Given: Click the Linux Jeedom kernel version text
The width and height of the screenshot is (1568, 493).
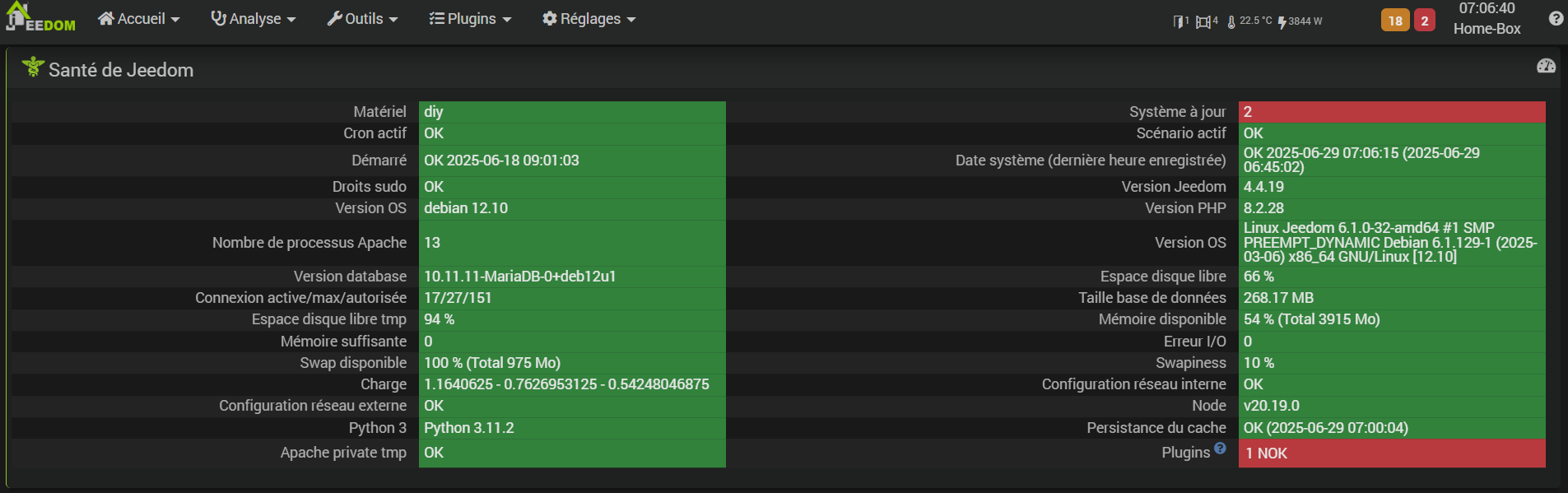Looking at the screenshot, I should tap(1392, 243).
